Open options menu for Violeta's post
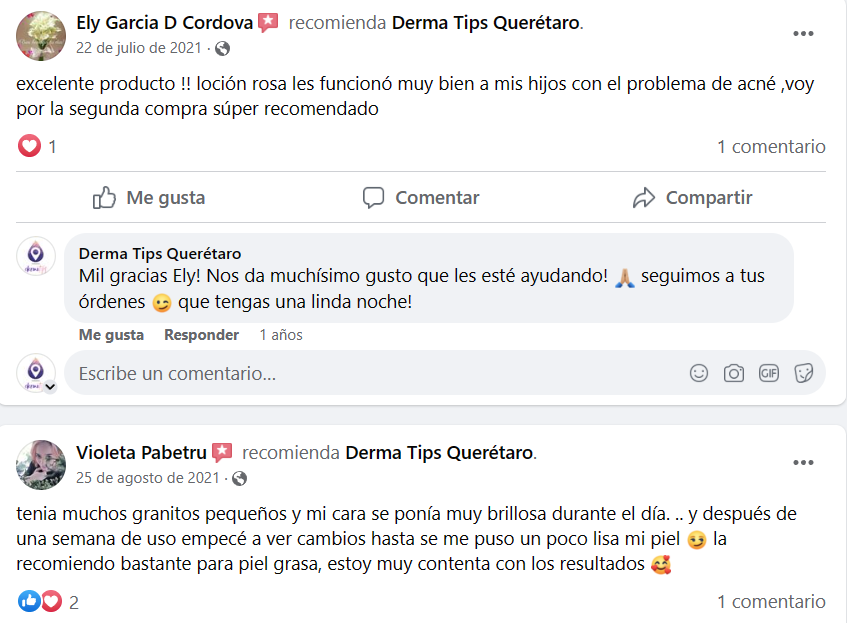The height and width of the screenshot is (623, 847). [x=803, y=463]
